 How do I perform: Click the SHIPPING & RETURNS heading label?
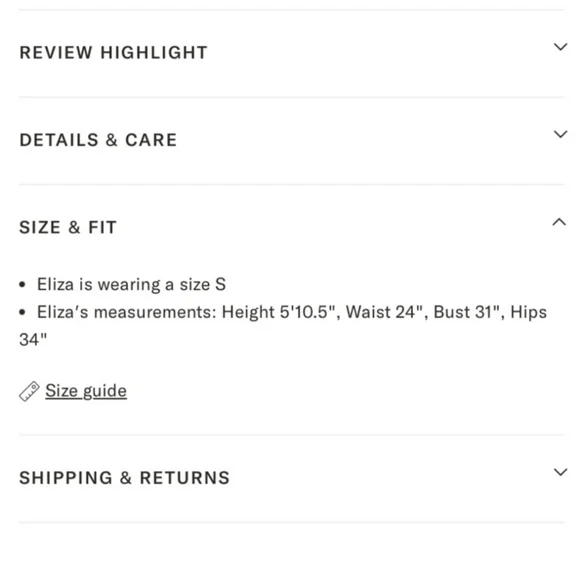[x=124, y=478]
